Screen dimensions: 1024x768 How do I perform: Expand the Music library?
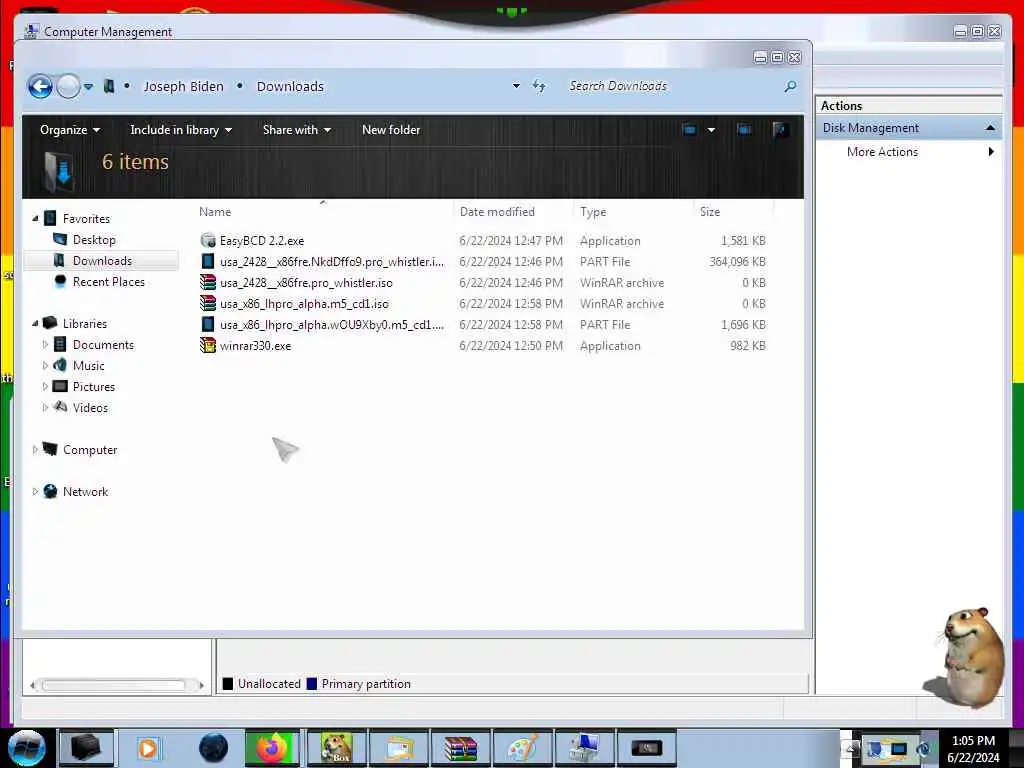(x=45, y=365)
